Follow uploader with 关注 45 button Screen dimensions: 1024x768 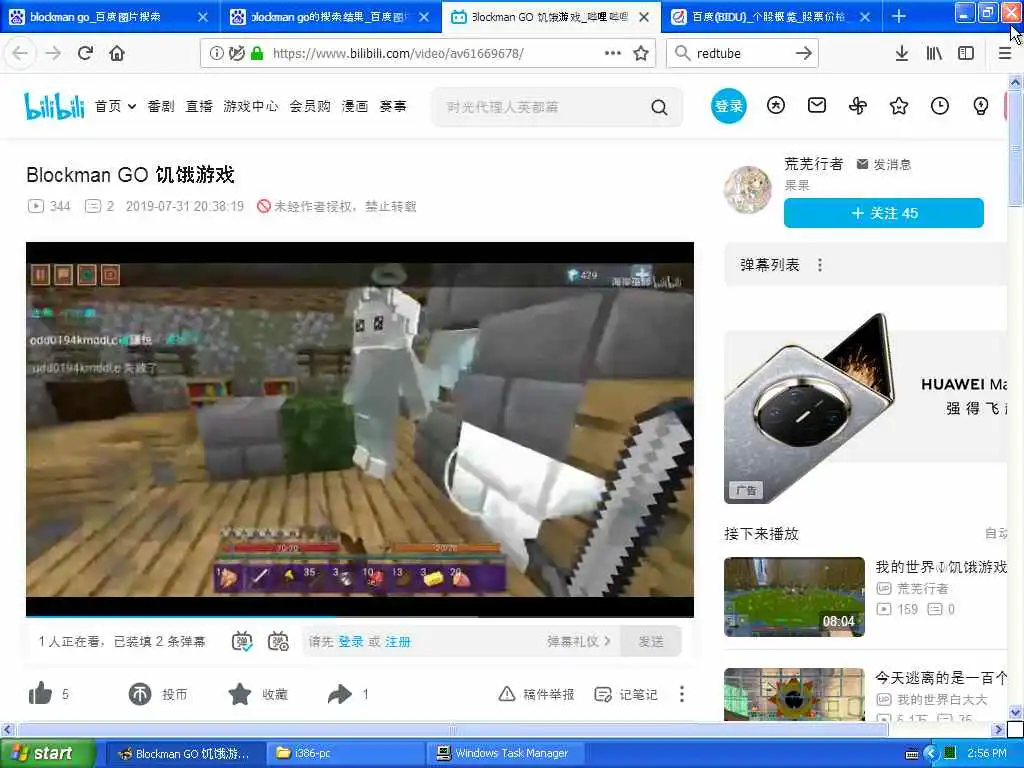coord(884,213)
